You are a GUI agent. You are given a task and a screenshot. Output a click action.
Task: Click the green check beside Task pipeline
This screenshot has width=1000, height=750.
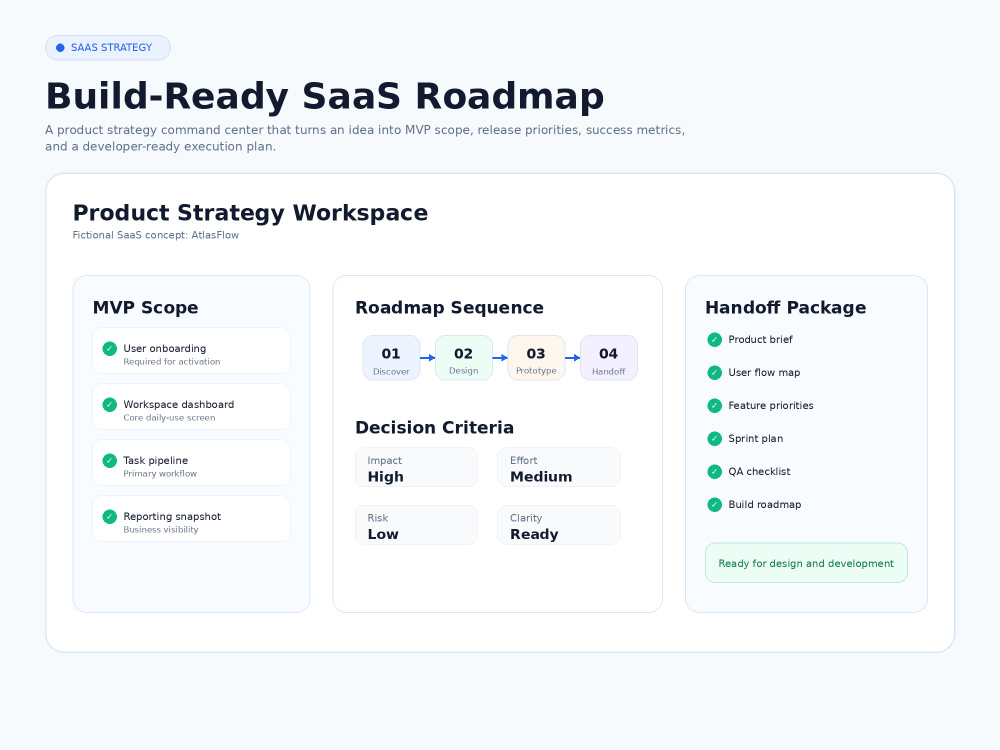pyautogui.click(x=110, y=460)
